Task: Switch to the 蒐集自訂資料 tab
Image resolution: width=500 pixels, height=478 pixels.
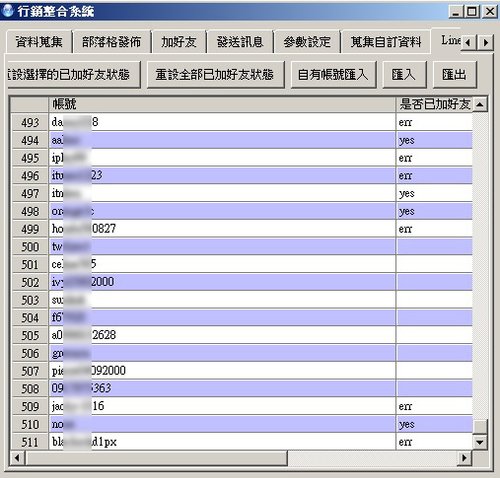Action: pyautogui.click(x=386, y=42)
